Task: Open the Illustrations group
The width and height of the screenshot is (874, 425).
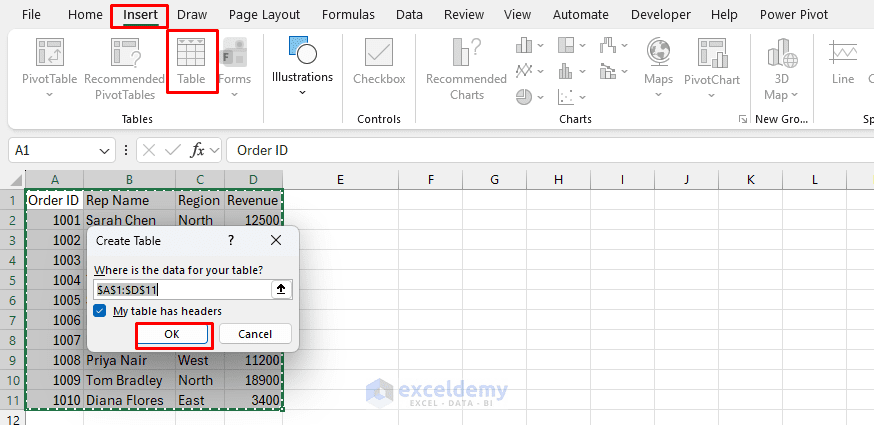Action: tap(302, 66)
